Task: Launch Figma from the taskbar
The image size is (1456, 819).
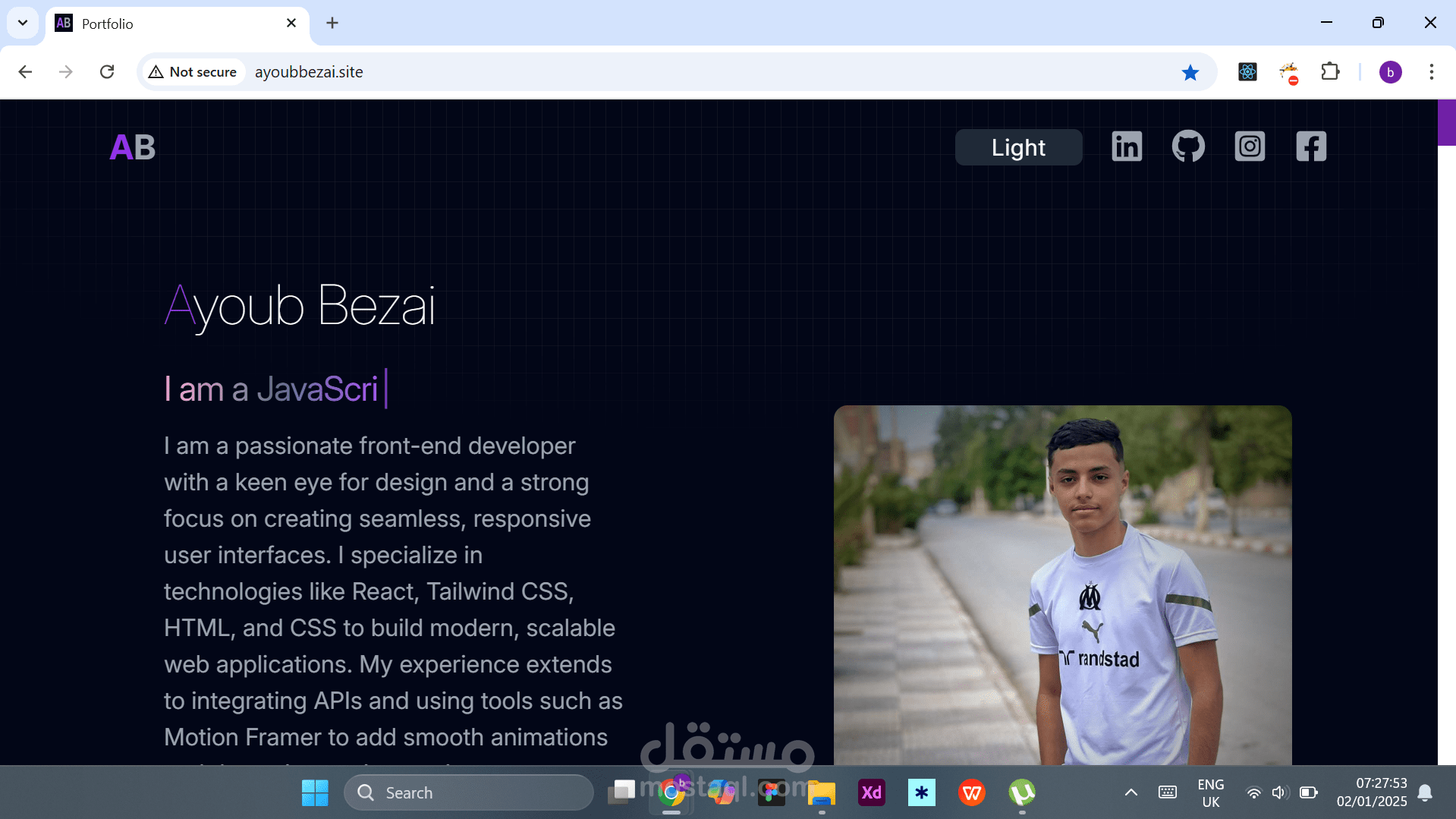Action: (x=772, y=792)
